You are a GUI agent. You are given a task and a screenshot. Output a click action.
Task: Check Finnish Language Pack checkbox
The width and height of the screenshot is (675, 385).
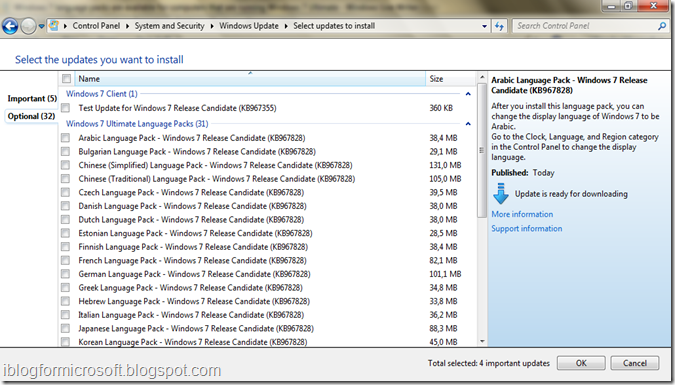65,246
